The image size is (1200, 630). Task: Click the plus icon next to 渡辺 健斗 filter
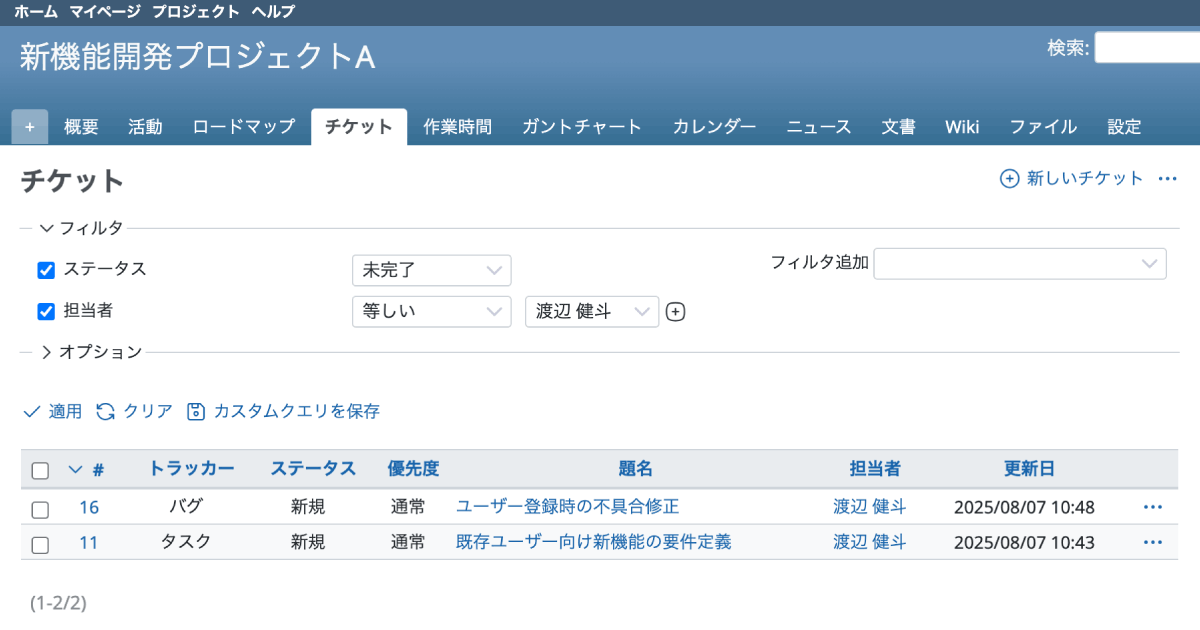(x=675, y=312)
